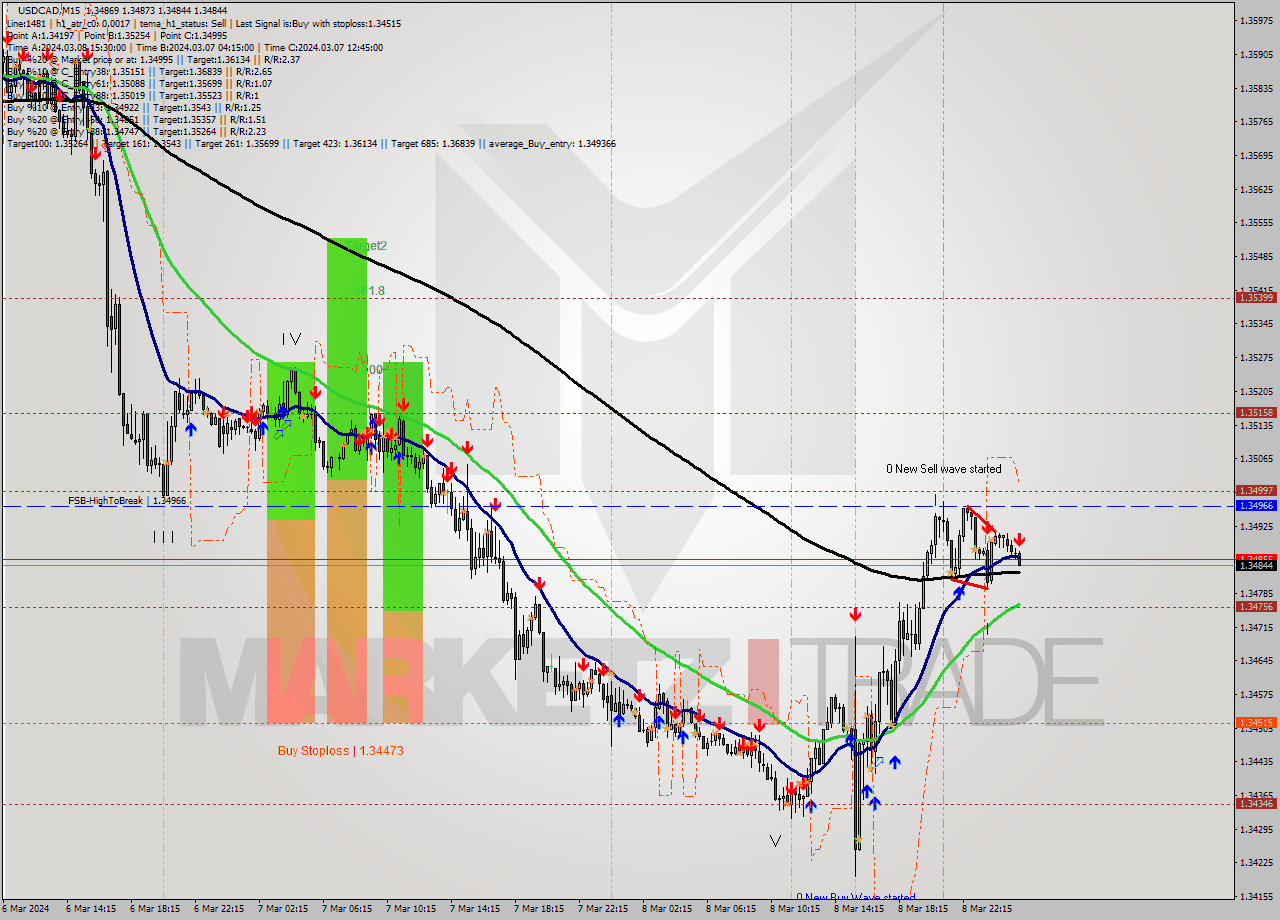Click the 1.34225 price scale value
This screenshot has height=920, width=1280.
[1256, 862]
